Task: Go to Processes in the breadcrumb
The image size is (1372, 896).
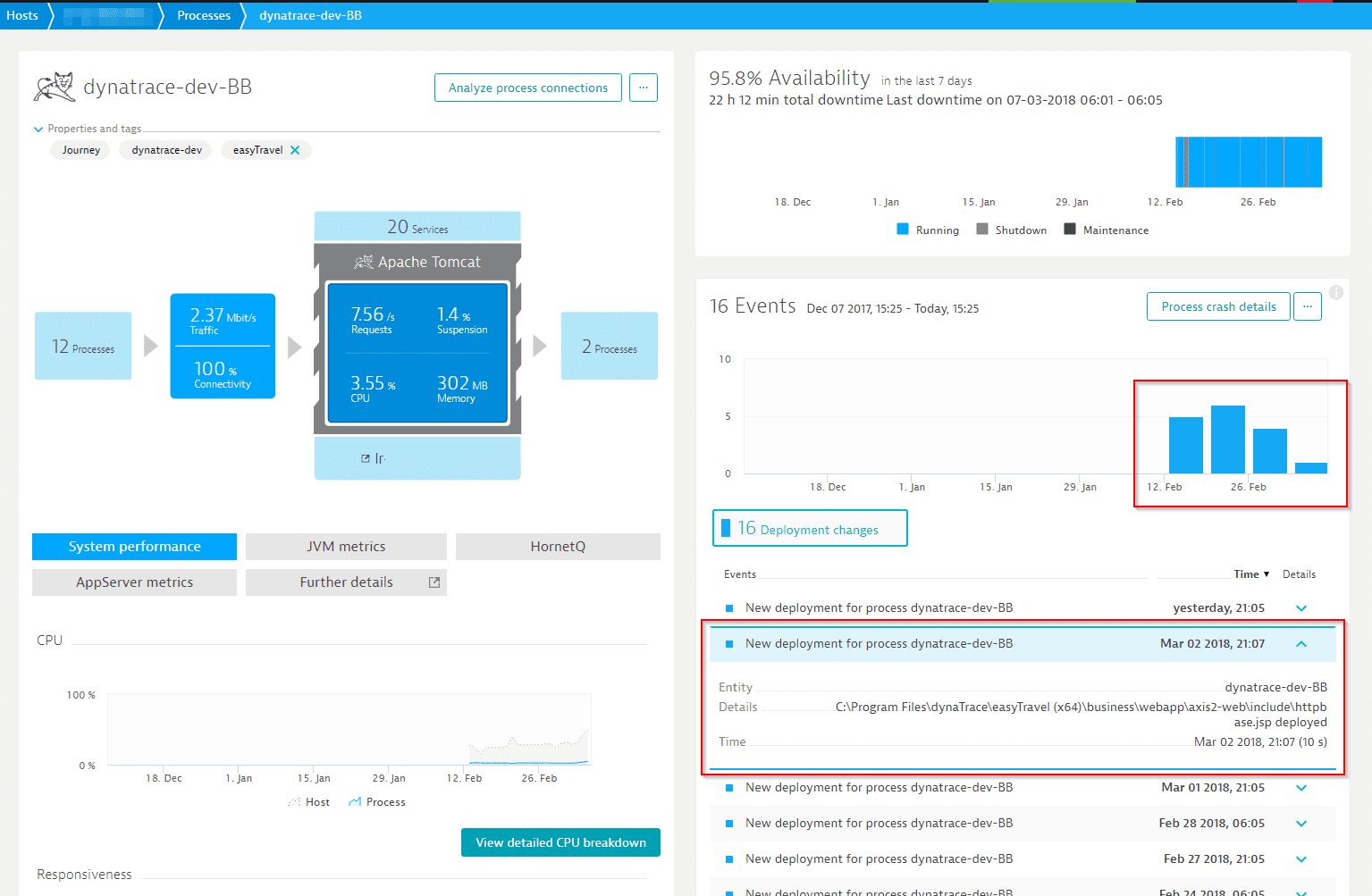Action: point(204,15)
